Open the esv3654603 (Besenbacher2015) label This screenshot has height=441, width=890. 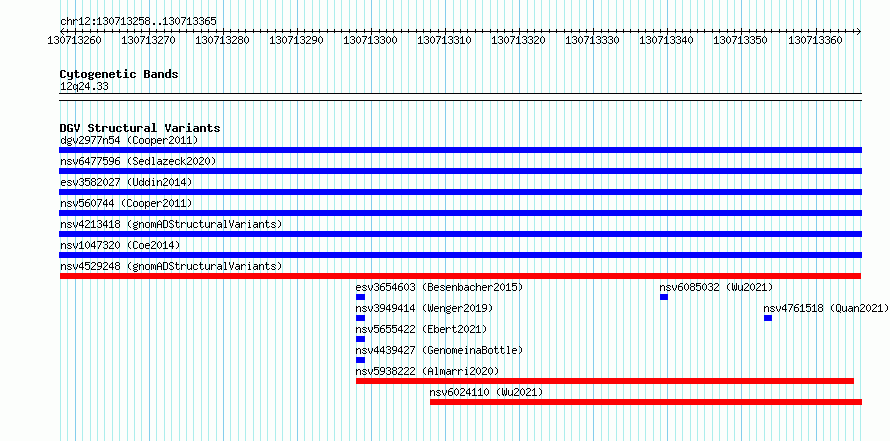pyautogui.click(x=439, y=287)
